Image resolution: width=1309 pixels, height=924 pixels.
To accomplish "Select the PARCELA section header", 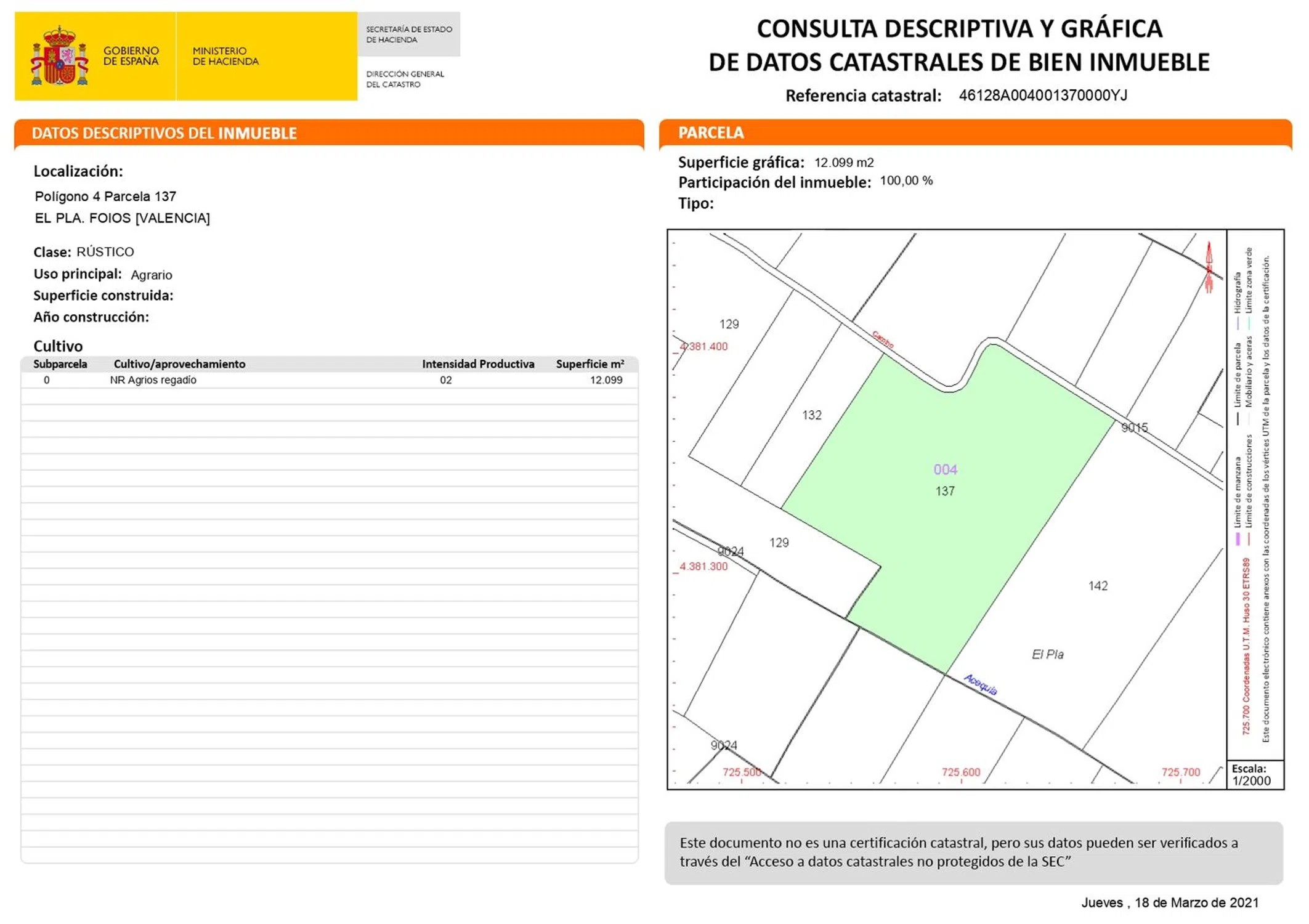I will [711, 133].
